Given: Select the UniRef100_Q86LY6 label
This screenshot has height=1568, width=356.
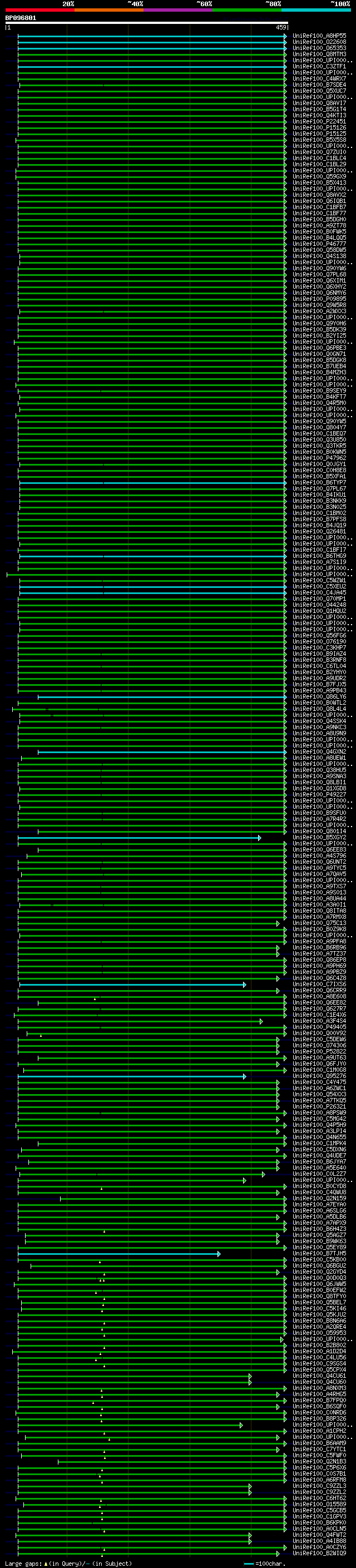Looking at the screenshot, I should (319, 697).
